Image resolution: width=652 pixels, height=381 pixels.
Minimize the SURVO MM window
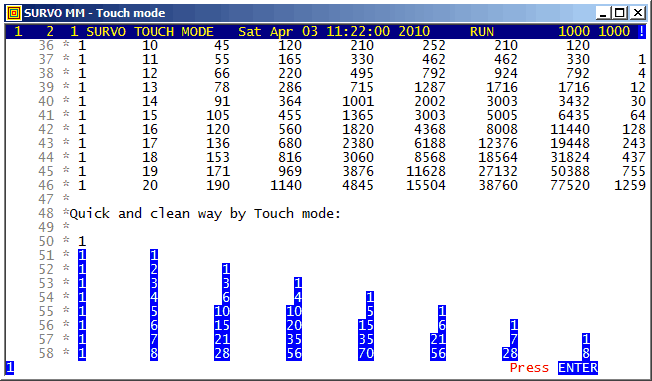click(603, 13)
